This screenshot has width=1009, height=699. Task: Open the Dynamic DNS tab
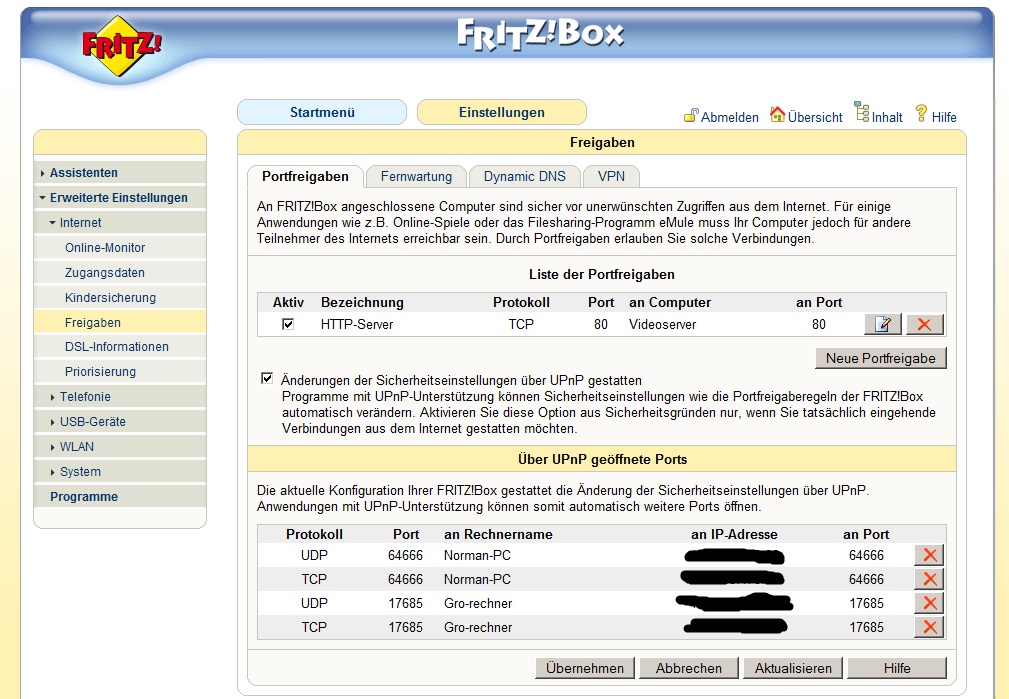click(x=524, y=176)
